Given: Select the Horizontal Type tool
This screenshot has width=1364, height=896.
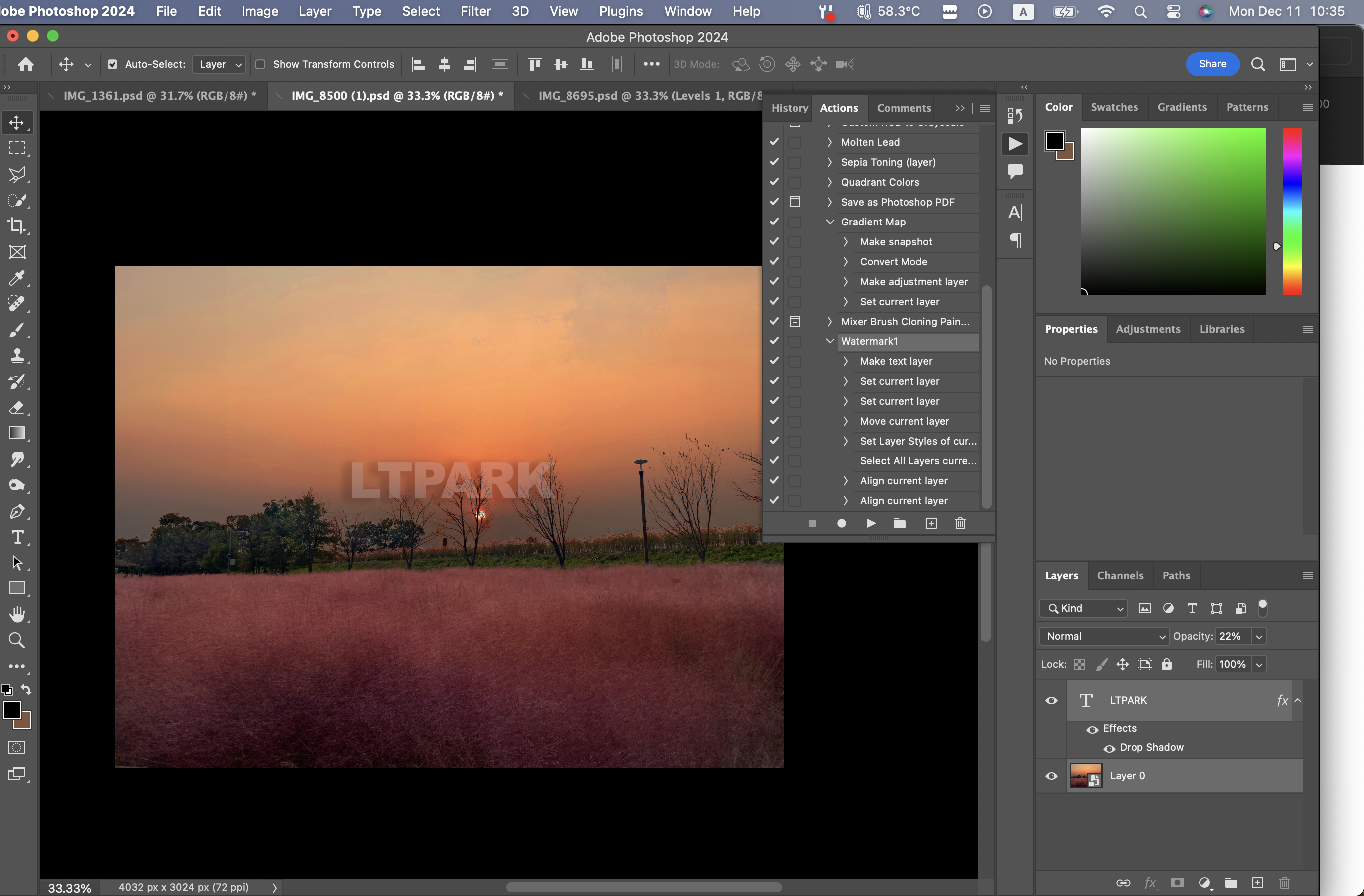Looking at the screenshot, I should (x=17, y=537).
